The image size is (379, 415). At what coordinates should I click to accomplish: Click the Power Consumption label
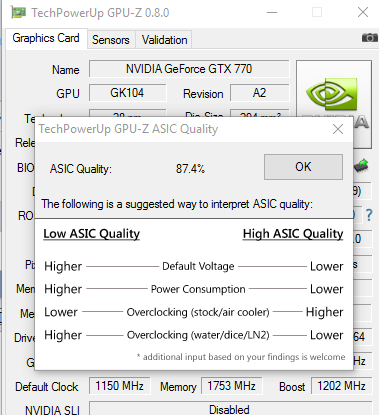(198, 289)
